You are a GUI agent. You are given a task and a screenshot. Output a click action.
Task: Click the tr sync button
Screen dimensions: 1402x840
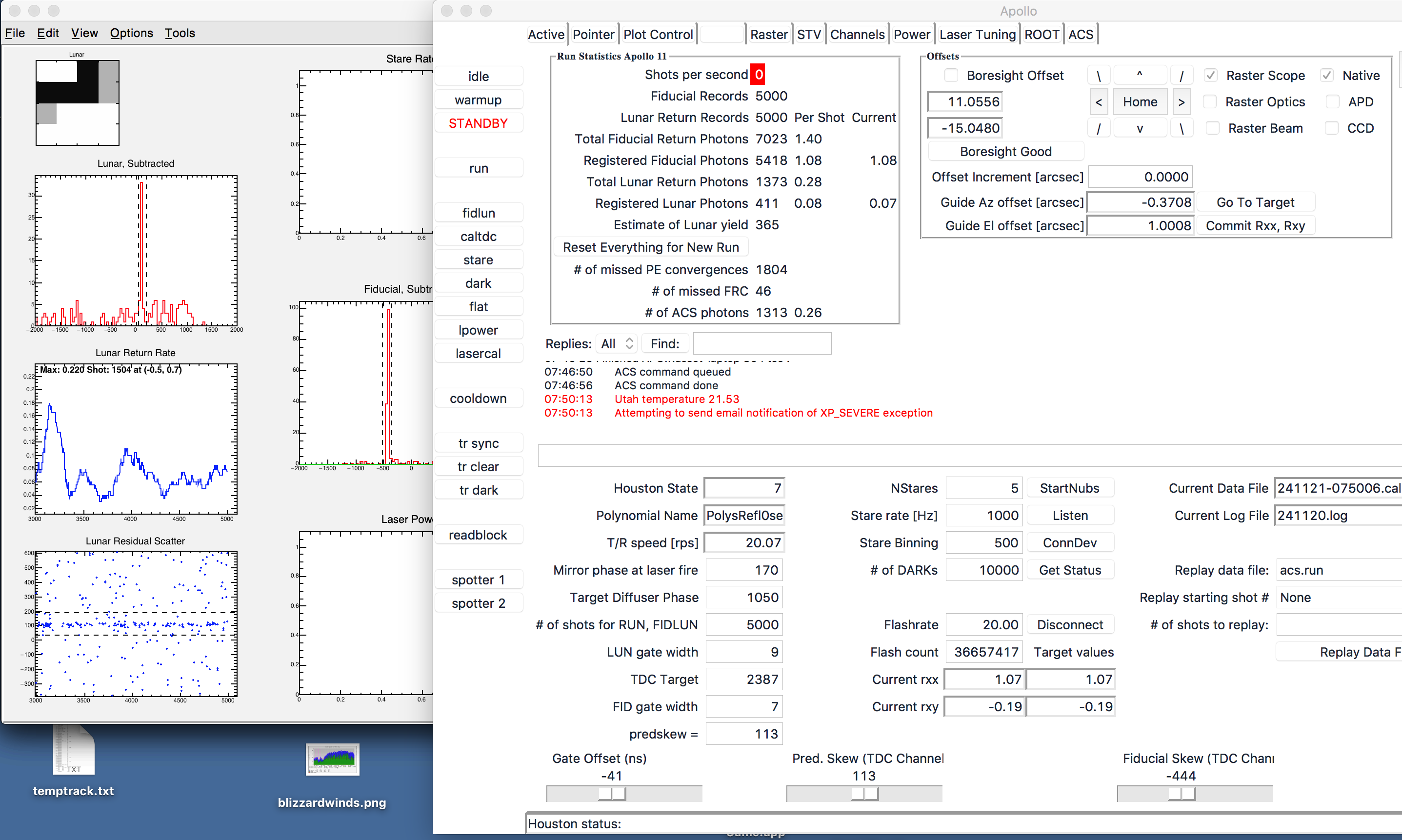[478, 443]
